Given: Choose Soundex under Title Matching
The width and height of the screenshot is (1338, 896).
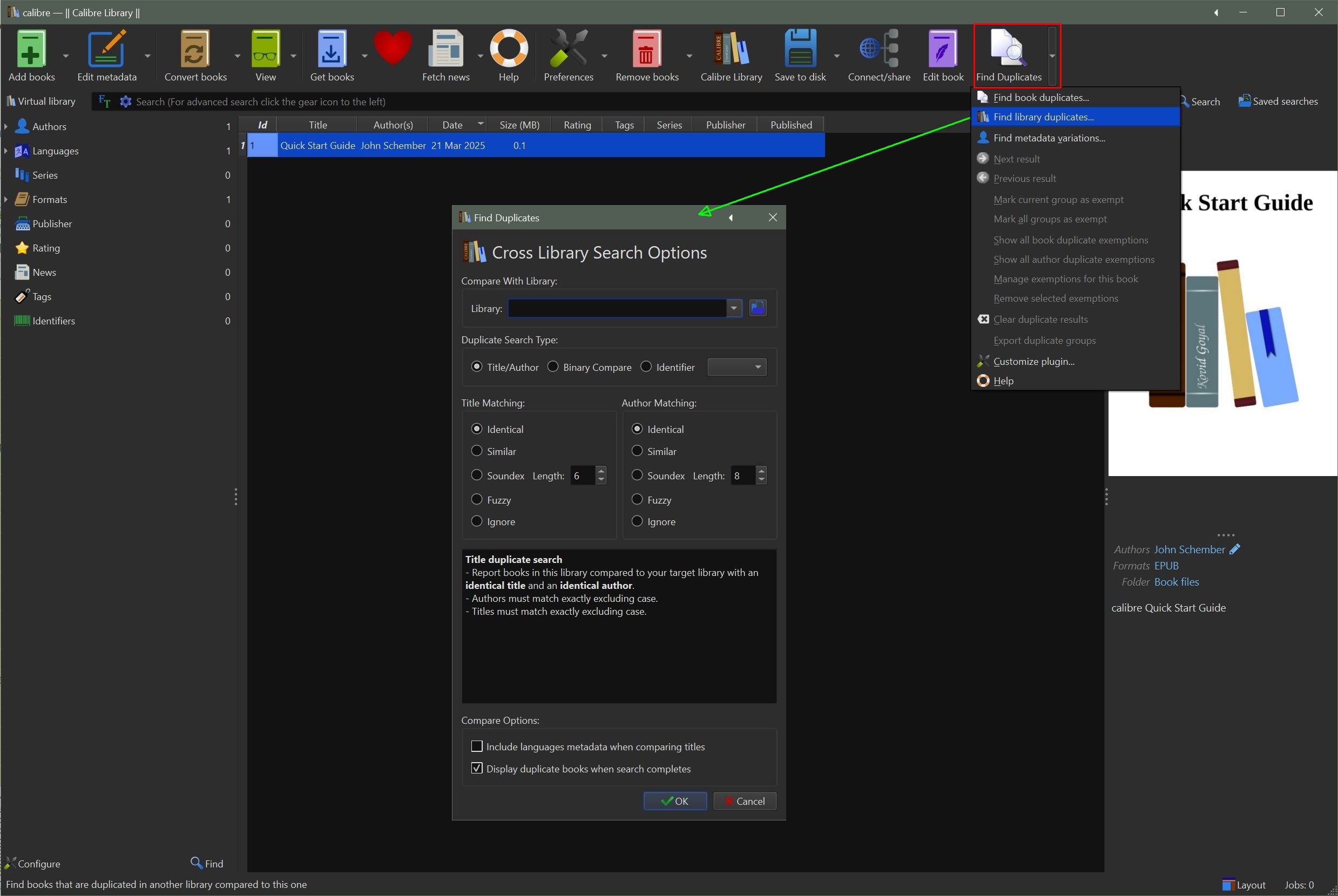Looking at the screenshot, I should (497, 476).
